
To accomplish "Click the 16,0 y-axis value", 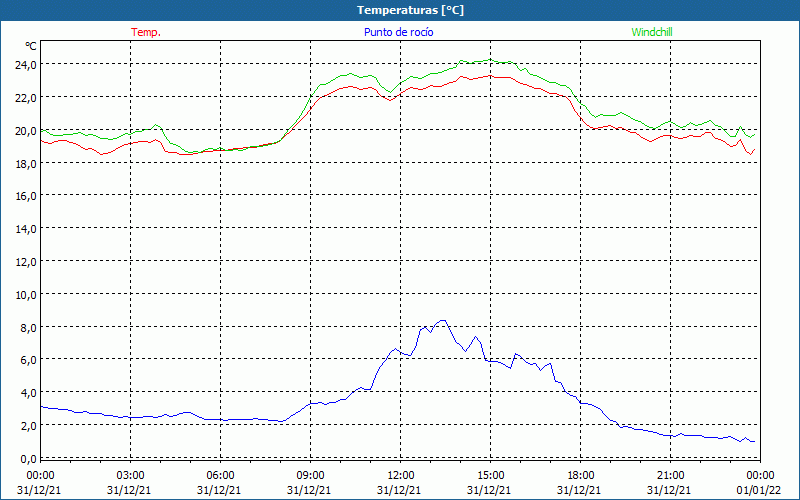I will coord(26,196).
